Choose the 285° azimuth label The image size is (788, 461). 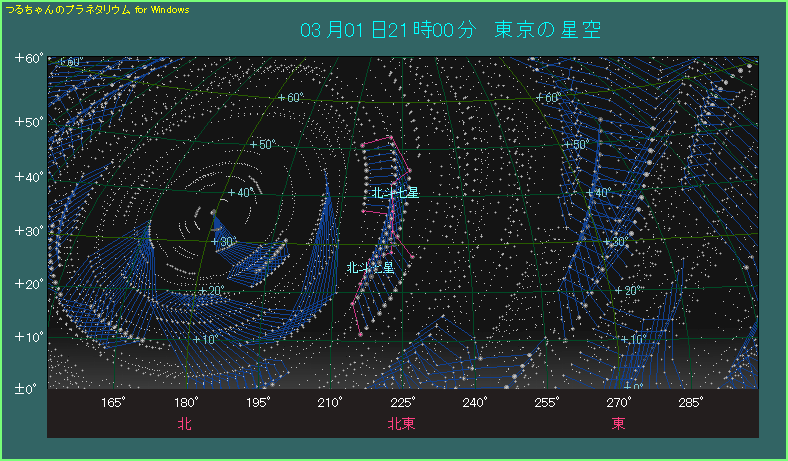pos(691,402)
